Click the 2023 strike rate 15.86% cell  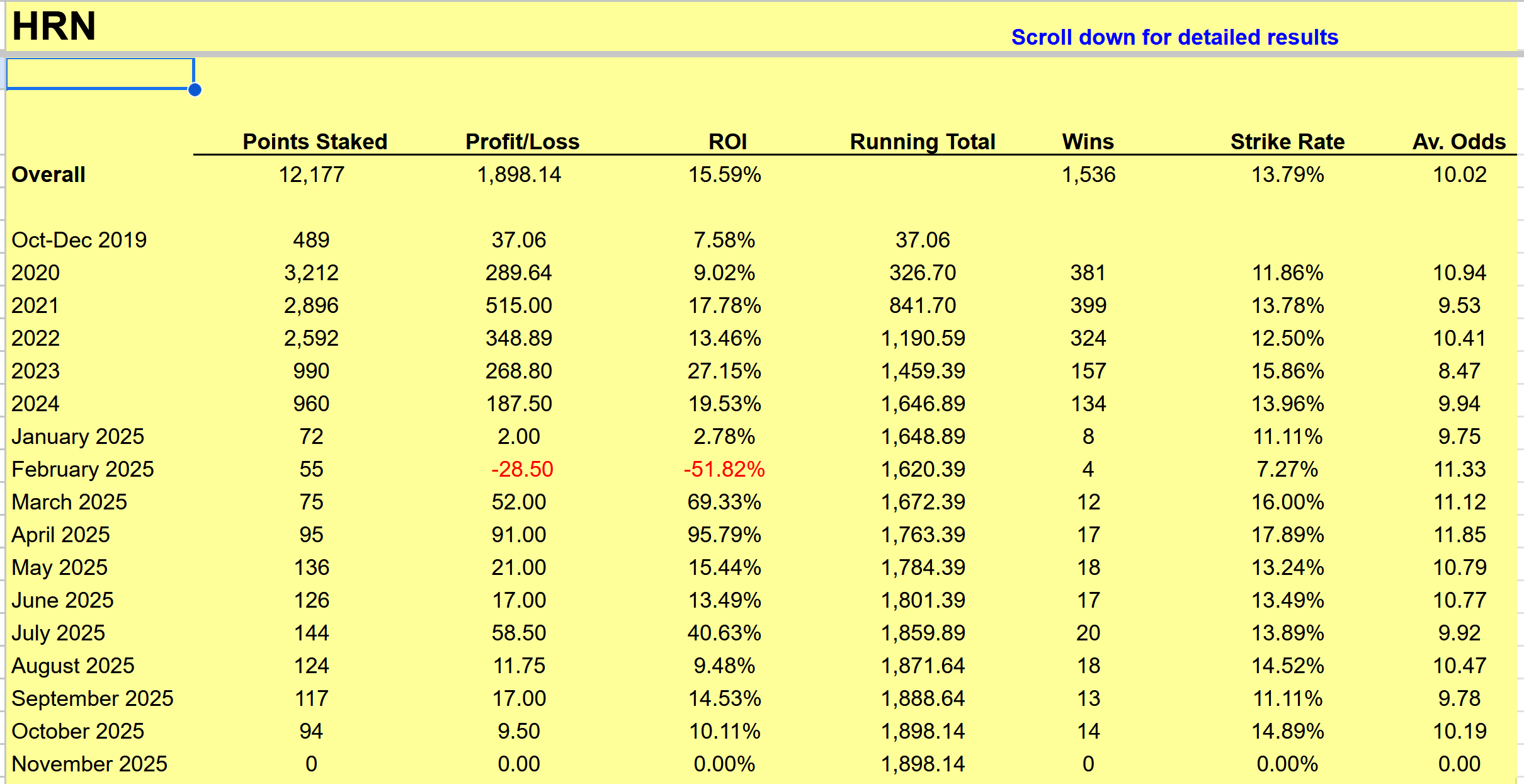pyautogui.click(x=1287, y=371)
